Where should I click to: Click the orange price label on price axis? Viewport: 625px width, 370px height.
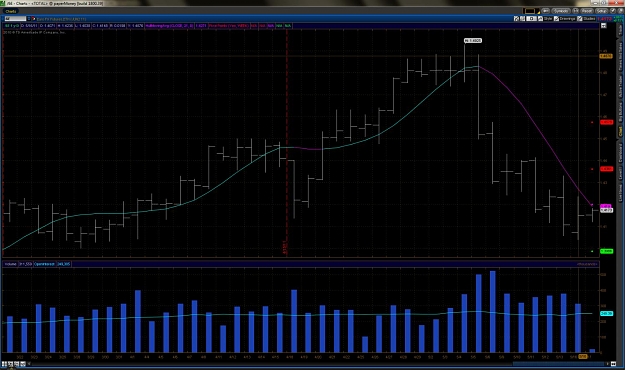[606, 56]
